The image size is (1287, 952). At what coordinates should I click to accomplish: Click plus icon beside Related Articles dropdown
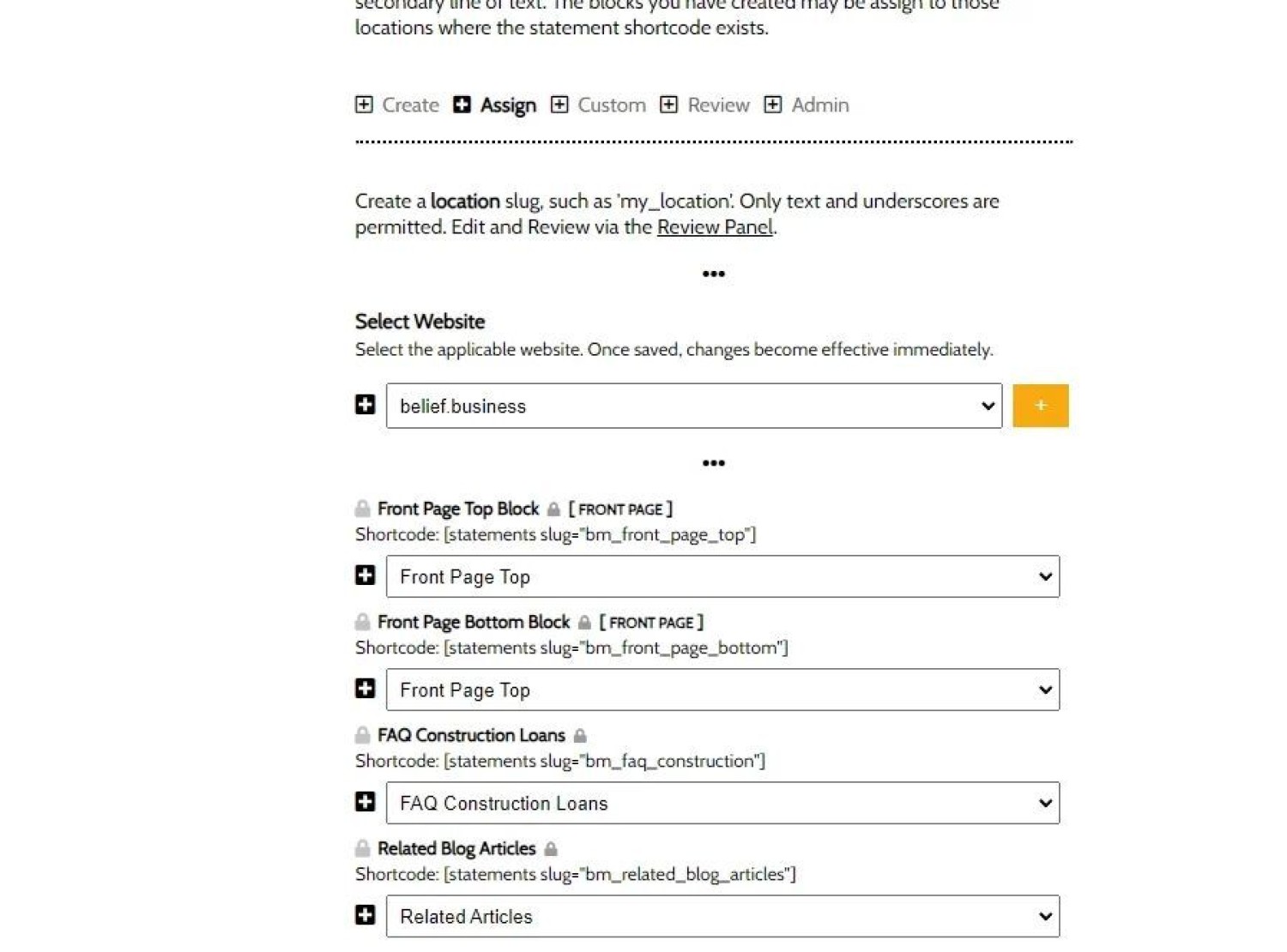(366, 915)
